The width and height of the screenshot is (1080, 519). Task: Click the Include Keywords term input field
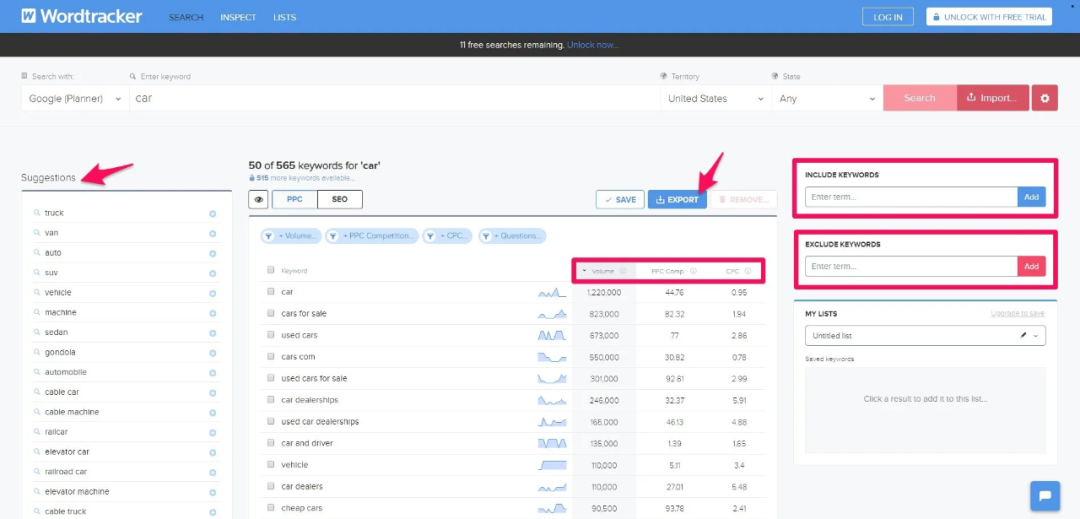click(x=910, y=197)
